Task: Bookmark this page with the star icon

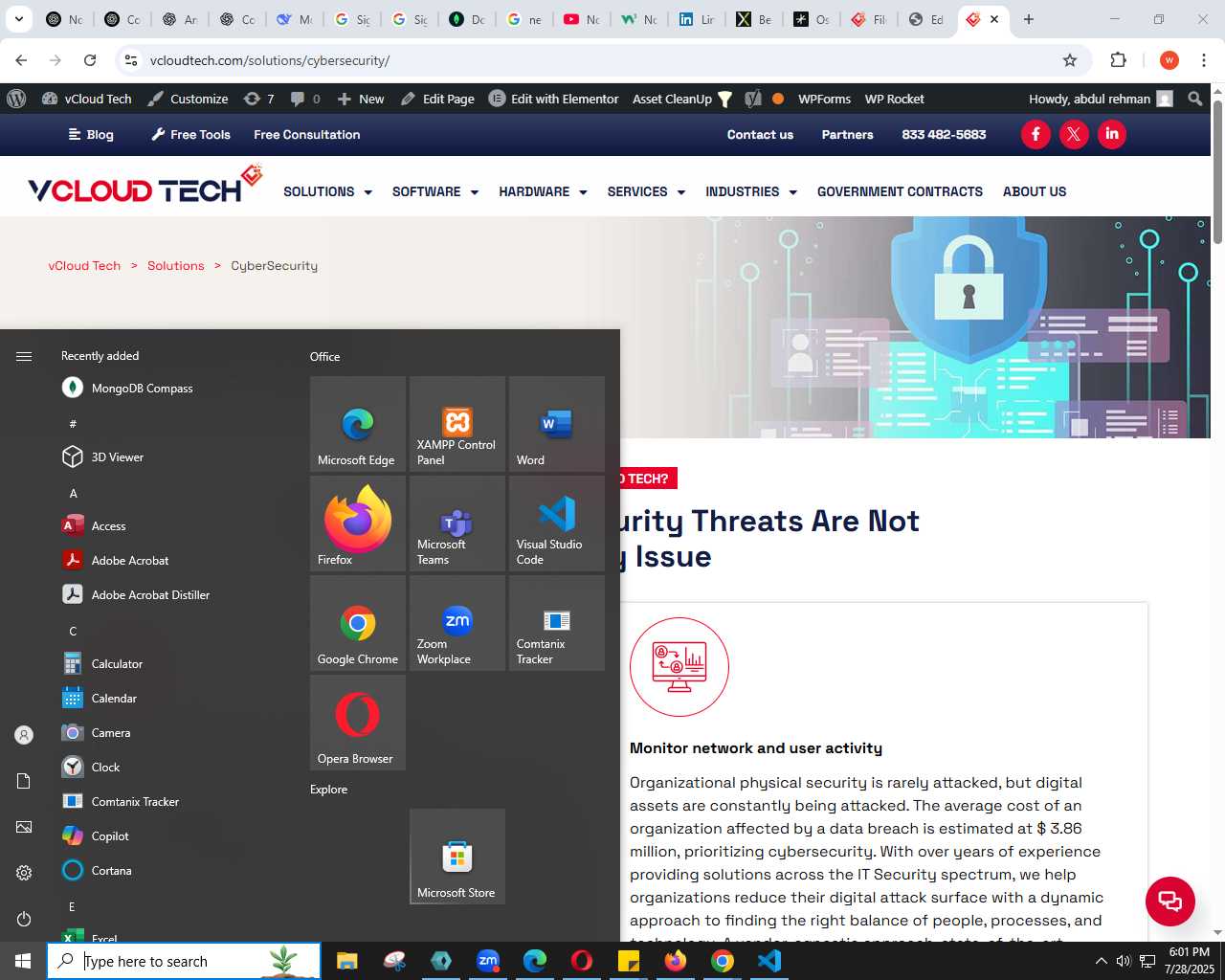Action: 1070,60
